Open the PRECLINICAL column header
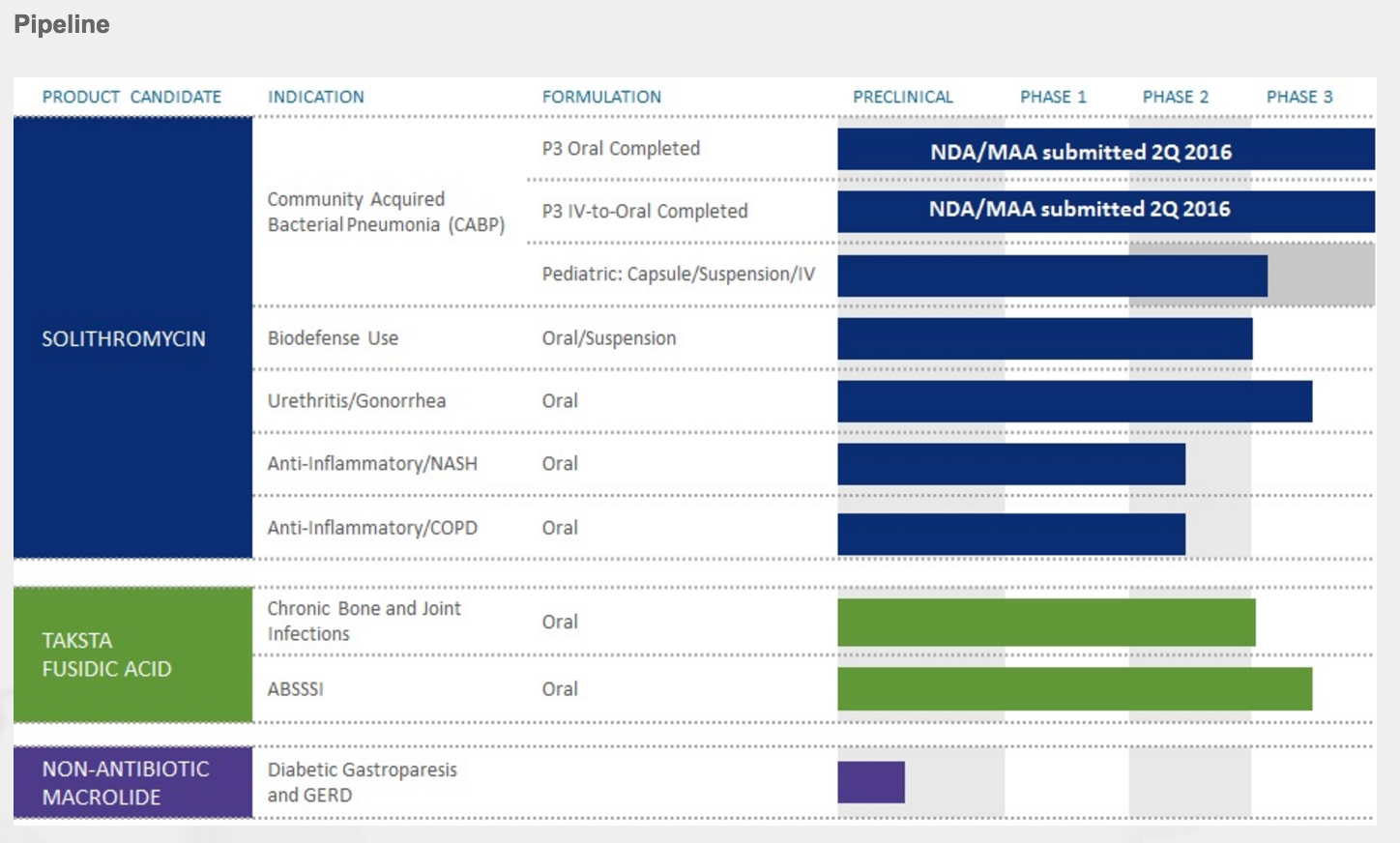This screenshot has height=843, width=1400. coord(903,97)
